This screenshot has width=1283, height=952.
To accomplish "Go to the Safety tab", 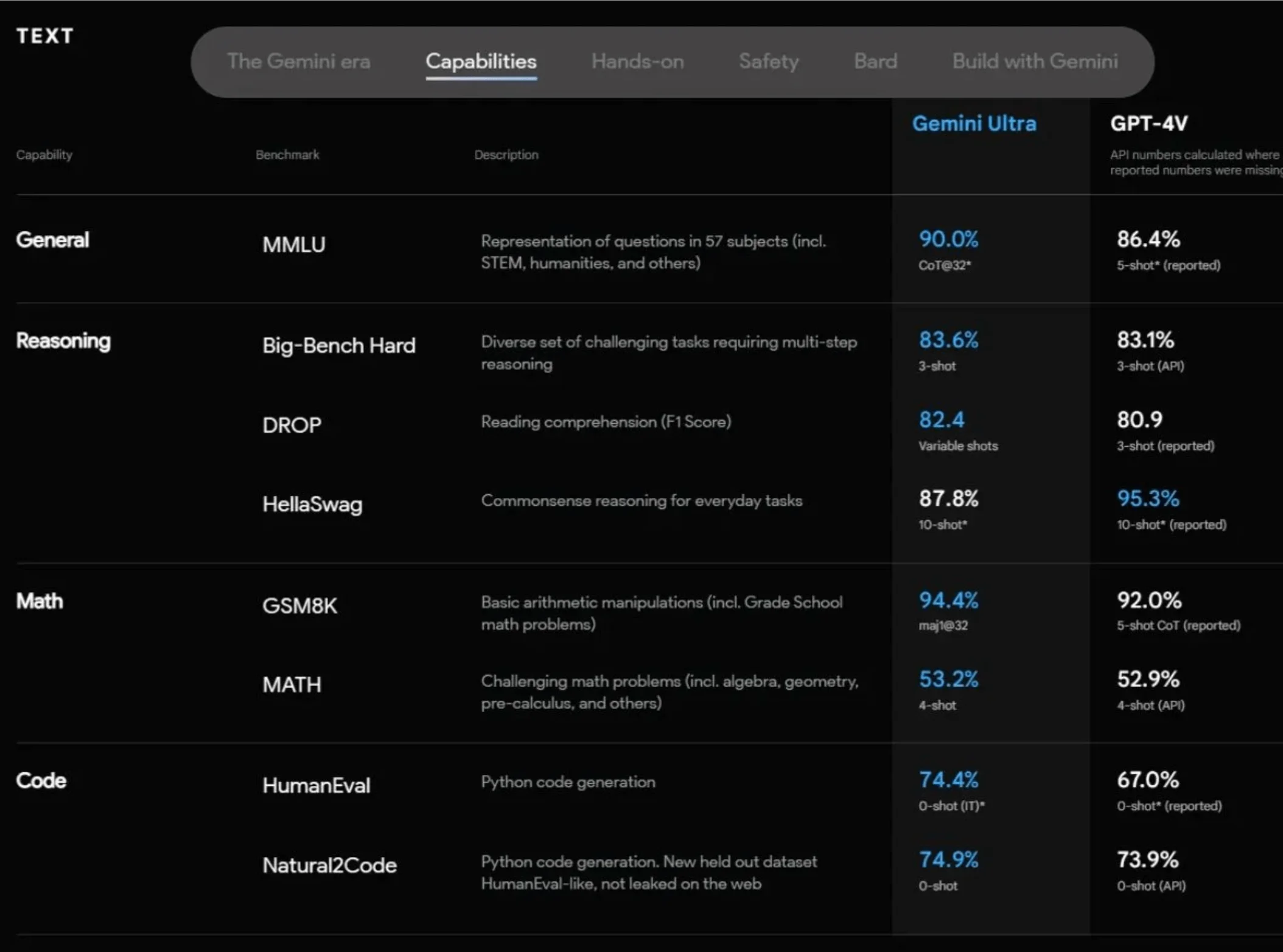I will click(x=769, y=61).
